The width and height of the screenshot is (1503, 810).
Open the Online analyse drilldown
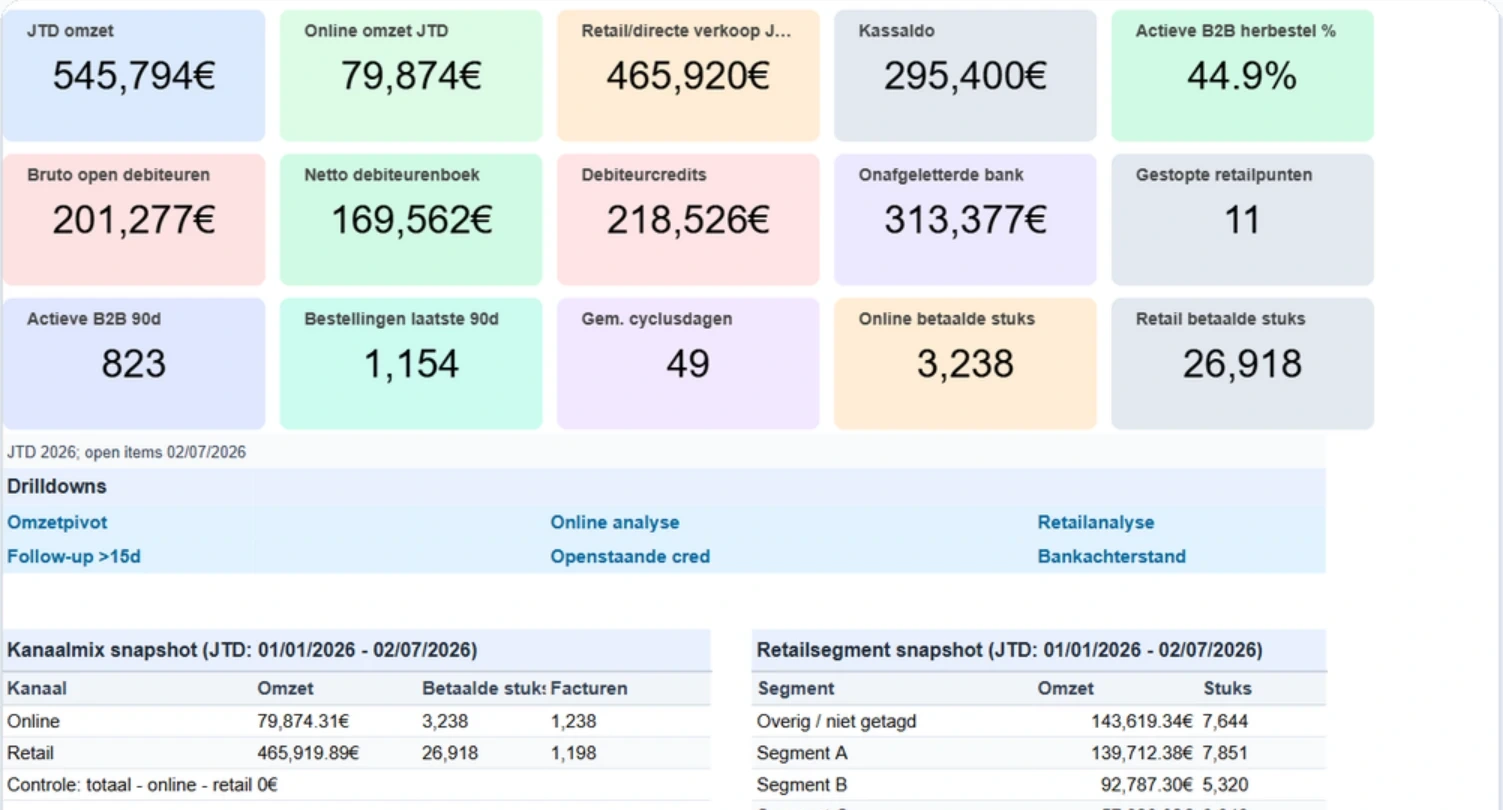(615, 522)
